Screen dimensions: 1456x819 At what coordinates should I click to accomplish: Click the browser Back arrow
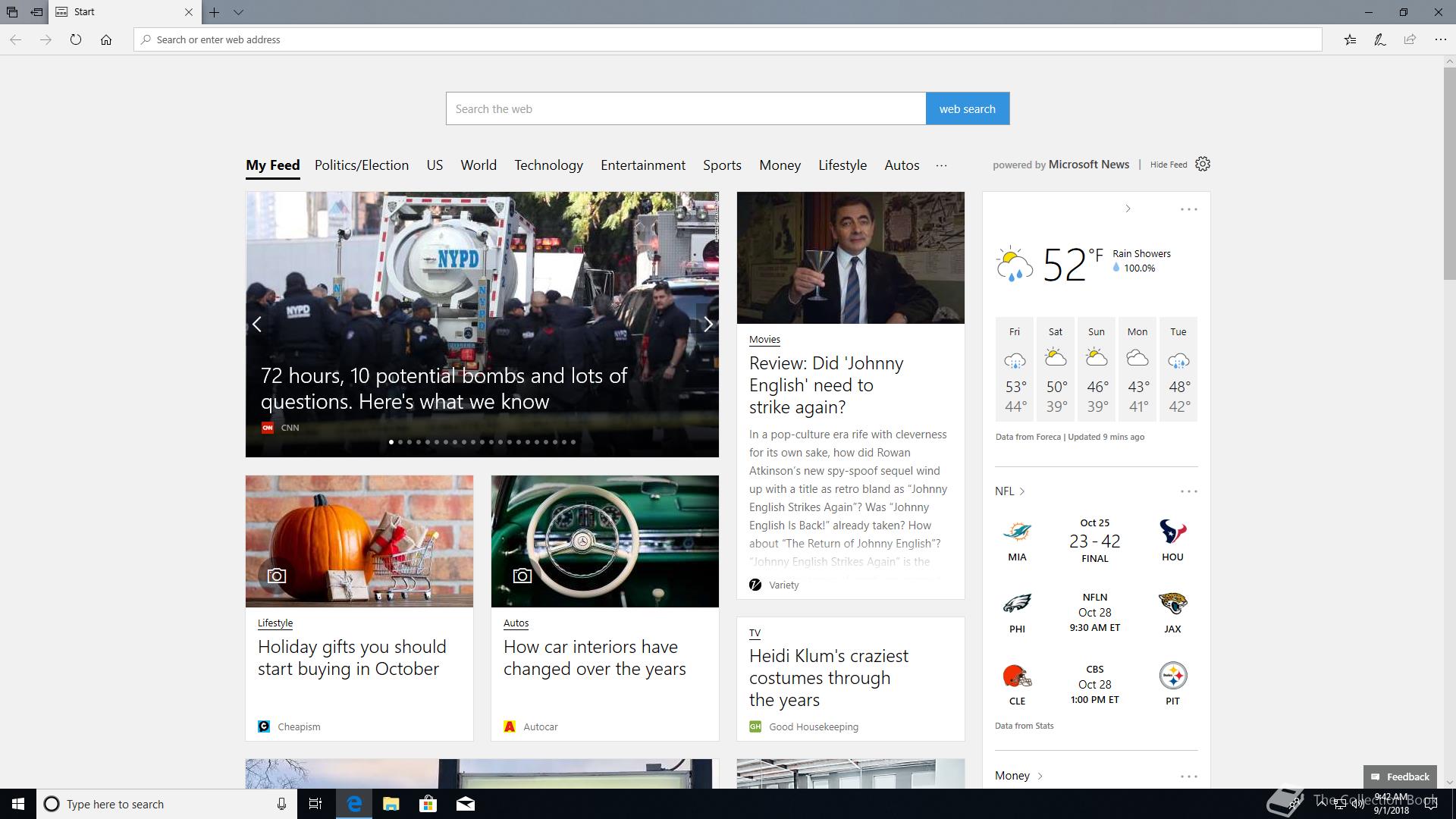click(16, 39)
